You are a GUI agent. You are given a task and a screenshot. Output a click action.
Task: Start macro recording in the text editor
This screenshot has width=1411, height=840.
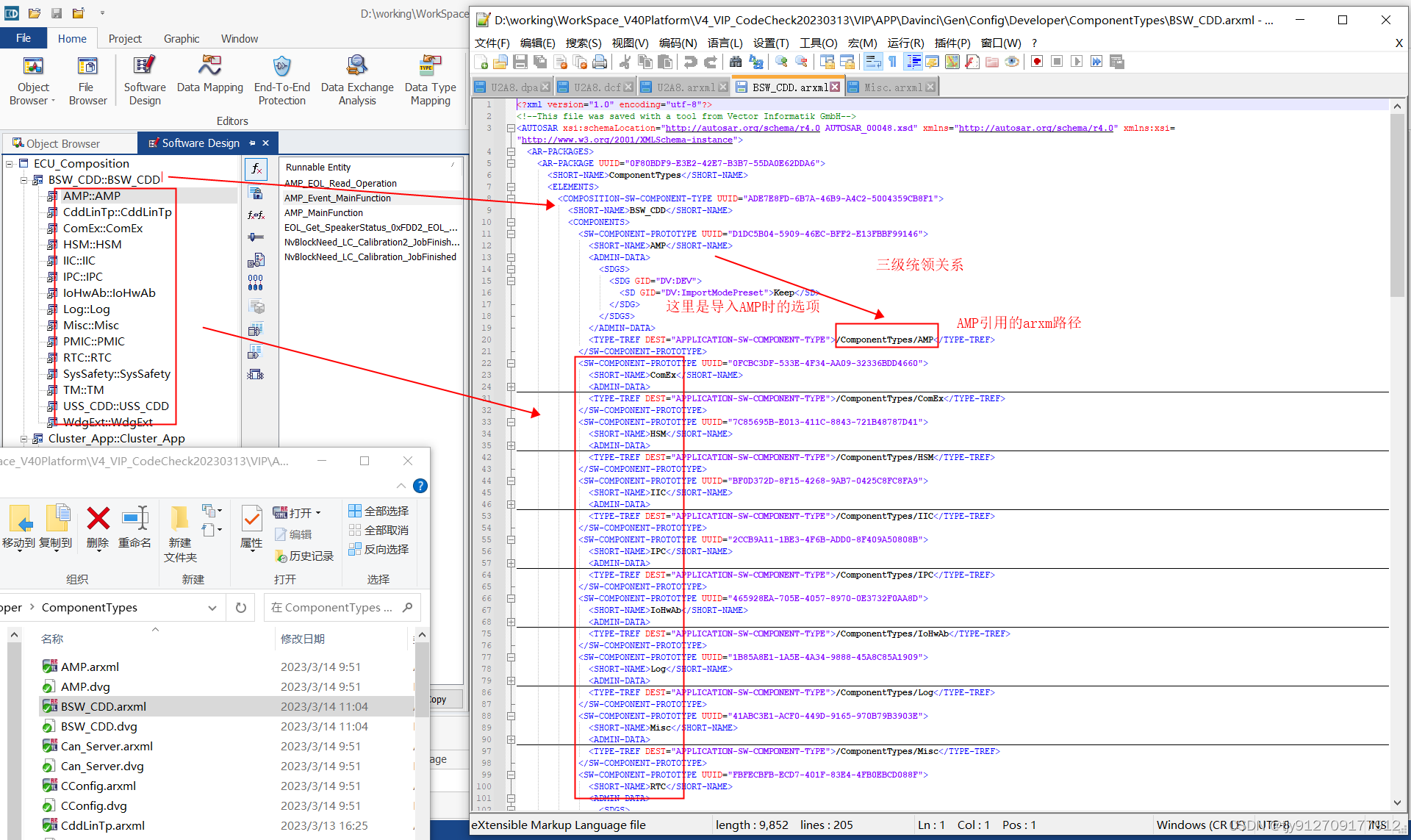click(1035, 62)
